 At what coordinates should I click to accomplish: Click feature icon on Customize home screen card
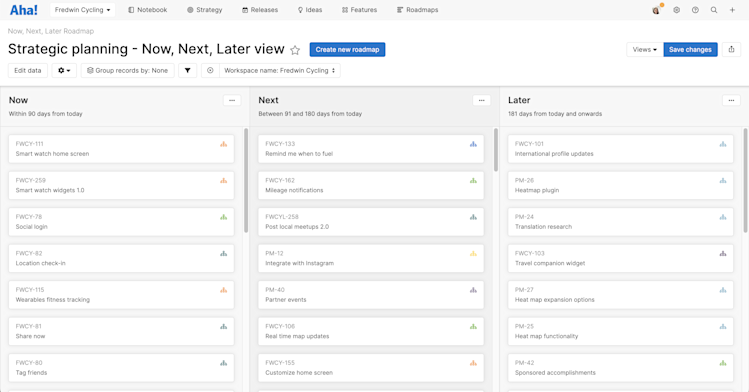tap(473, 363)
